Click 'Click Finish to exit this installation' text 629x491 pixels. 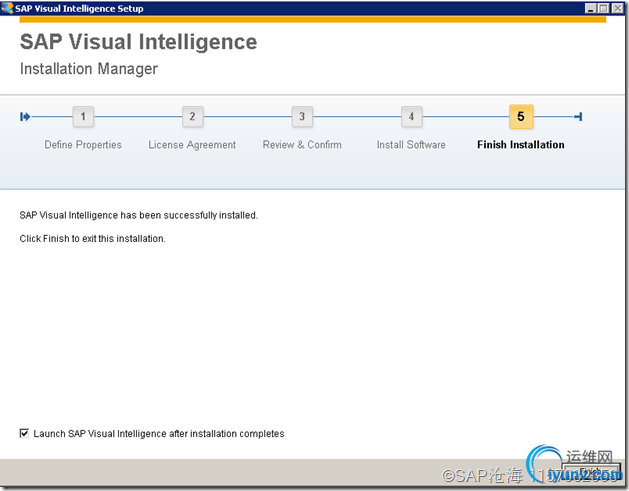[93, 239]
